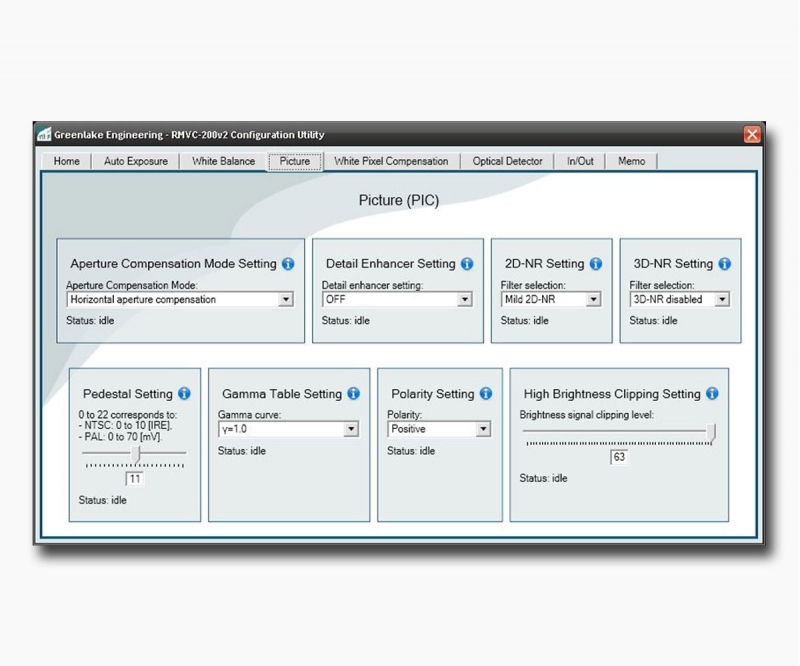Open the 2D-NR Setting info icon
The image size is (800, 666).
596,264
